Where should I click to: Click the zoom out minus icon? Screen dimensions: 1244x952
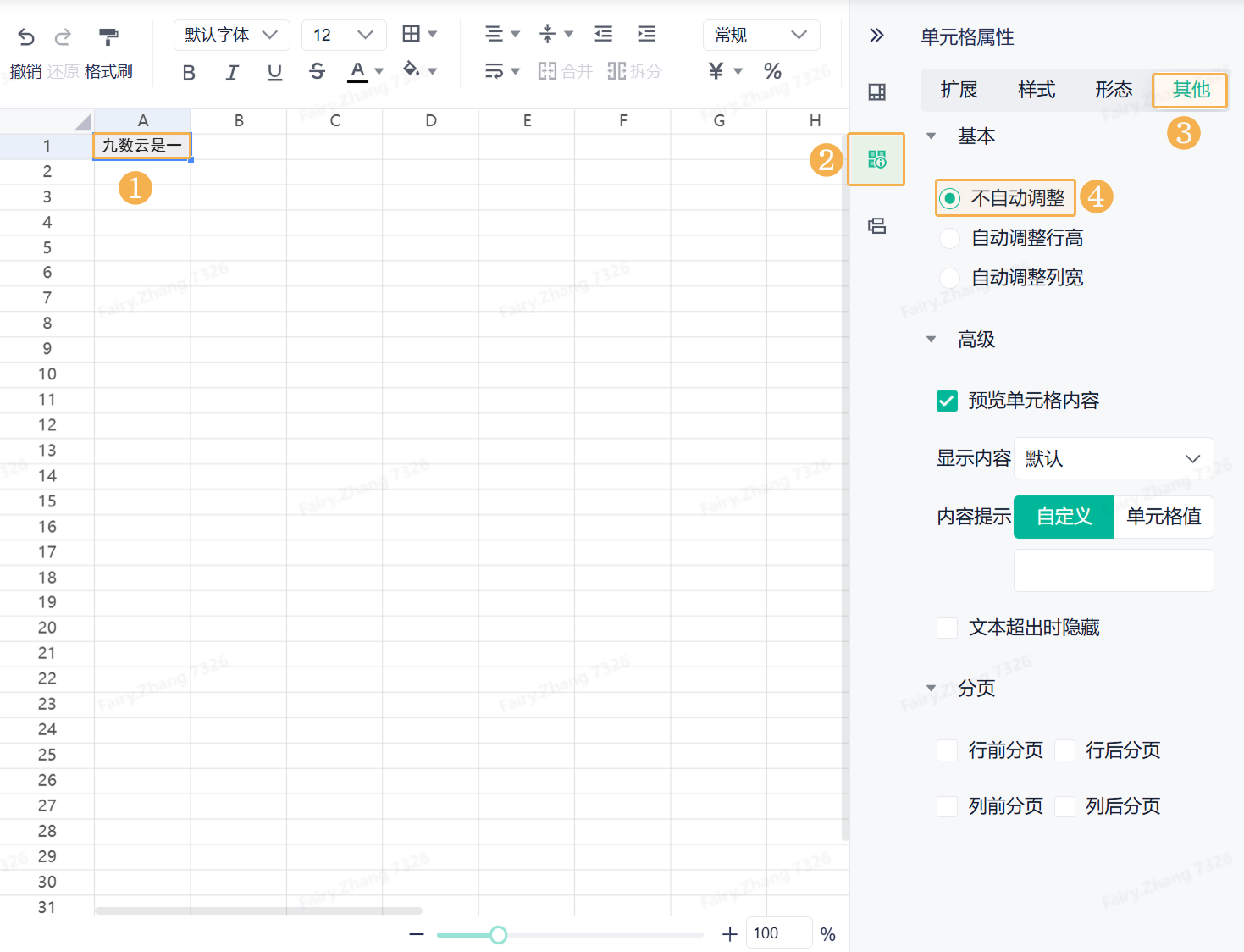pyautogui.click(x=416, y=934)
